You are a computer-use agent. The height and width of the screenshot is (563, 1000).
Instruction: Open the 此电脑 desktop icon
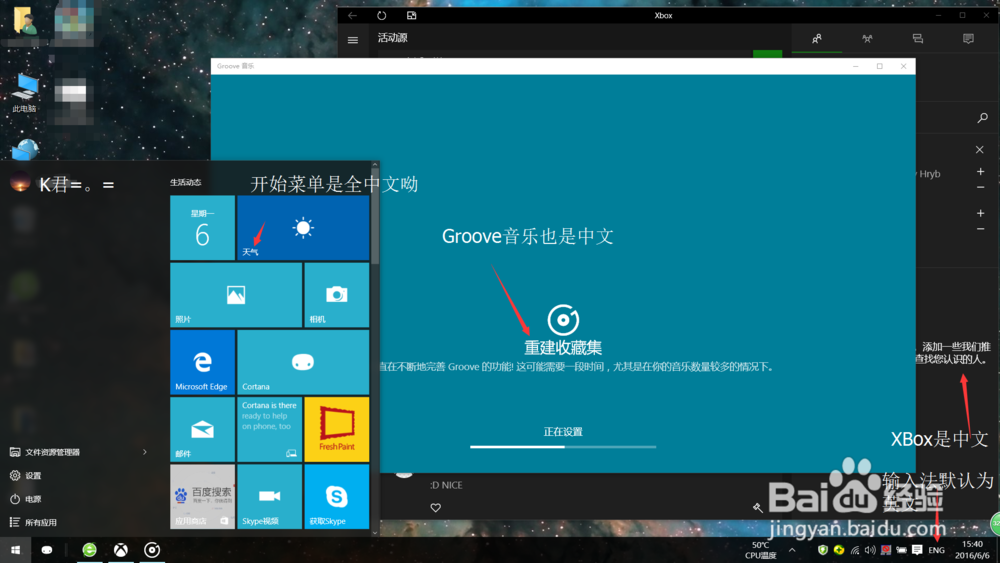coord(24,93)
